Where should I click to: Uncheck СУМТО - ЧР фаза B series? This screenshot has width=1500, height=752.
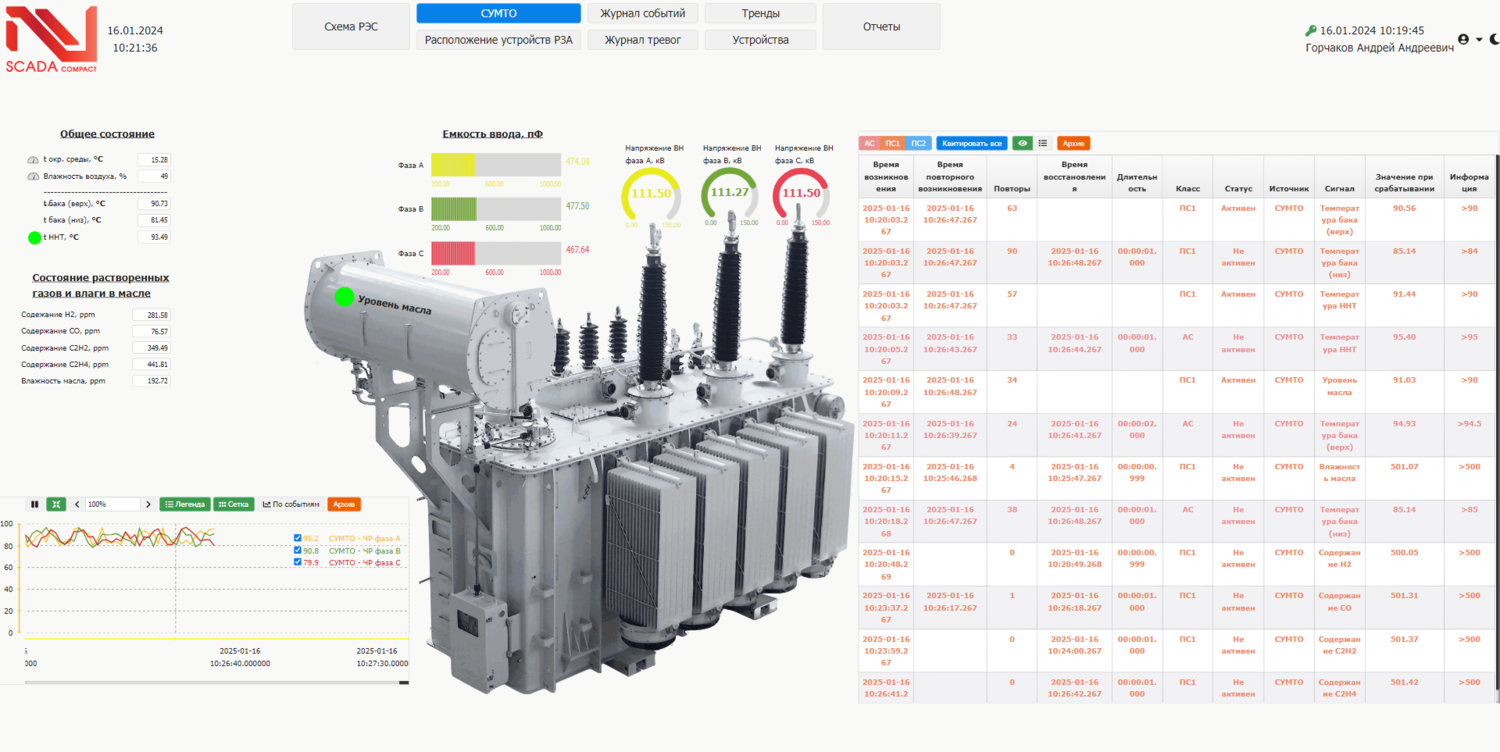coord(298,550)
